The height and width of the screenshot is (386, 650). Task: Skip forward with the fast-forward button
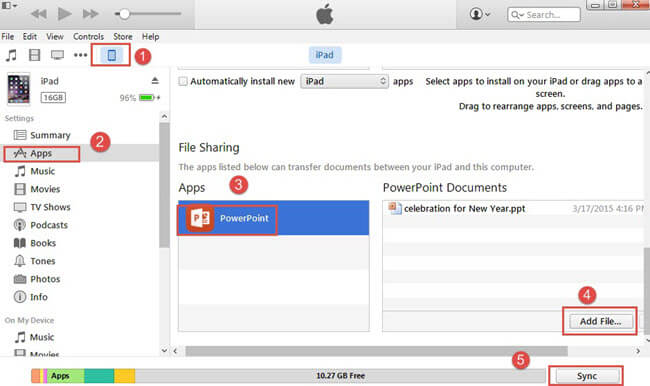(90, 14)
